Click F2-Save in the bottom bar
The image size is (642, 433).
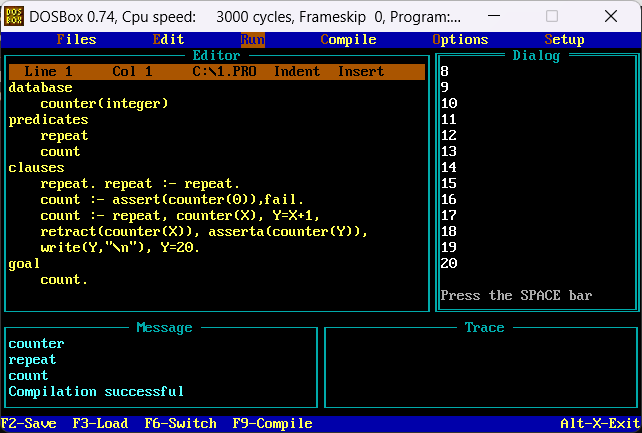pyautogui.click(x=29, y=423)
